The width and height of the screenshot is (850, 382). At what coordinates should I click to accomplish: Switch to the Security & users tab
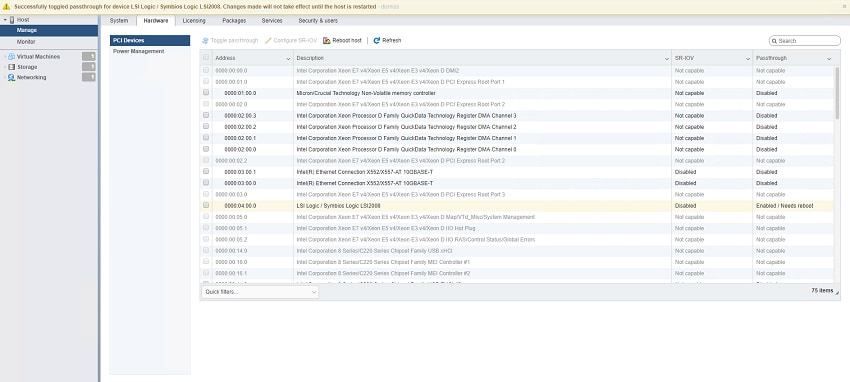pos(318,21)
